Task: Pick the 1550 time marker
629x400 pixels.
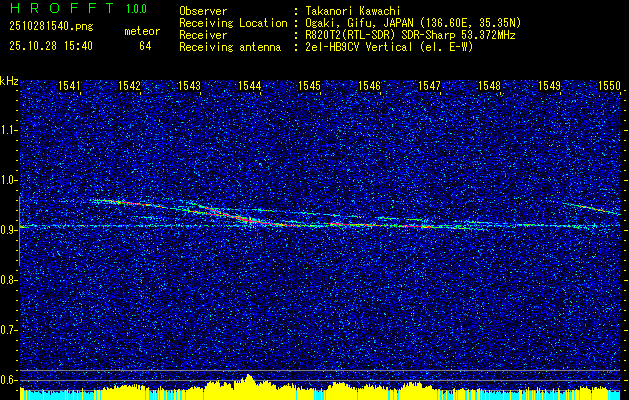Action: (609, 87)
